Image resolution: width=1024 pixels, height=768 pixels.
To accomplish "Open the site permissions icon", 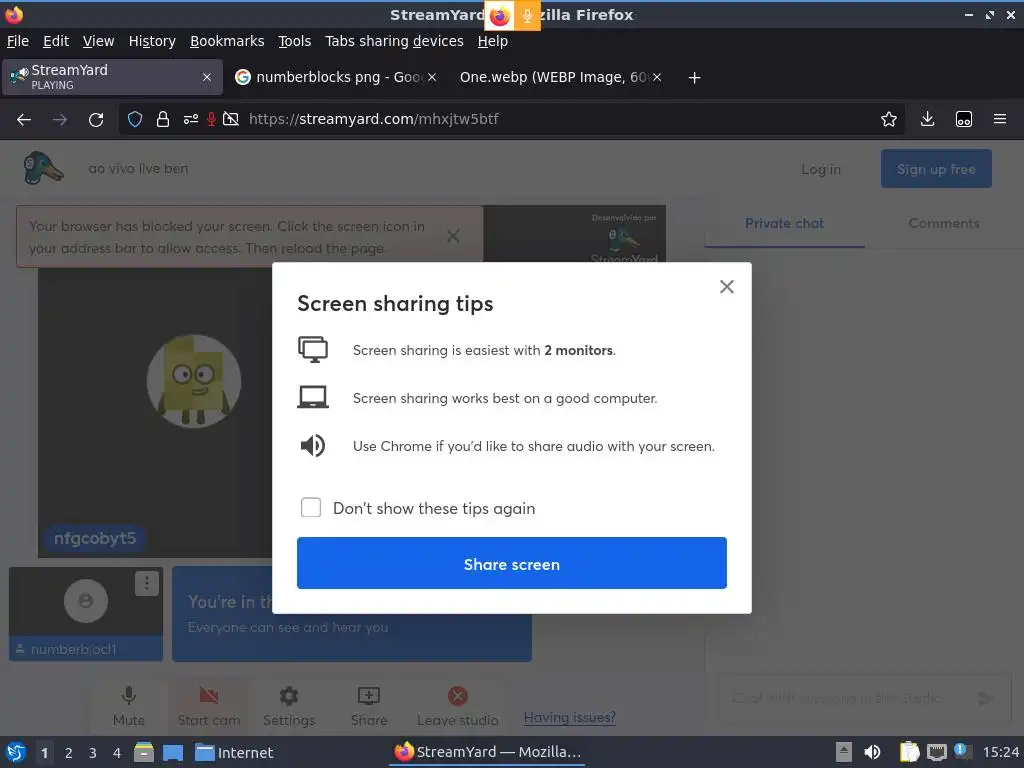I will (191, 120).
